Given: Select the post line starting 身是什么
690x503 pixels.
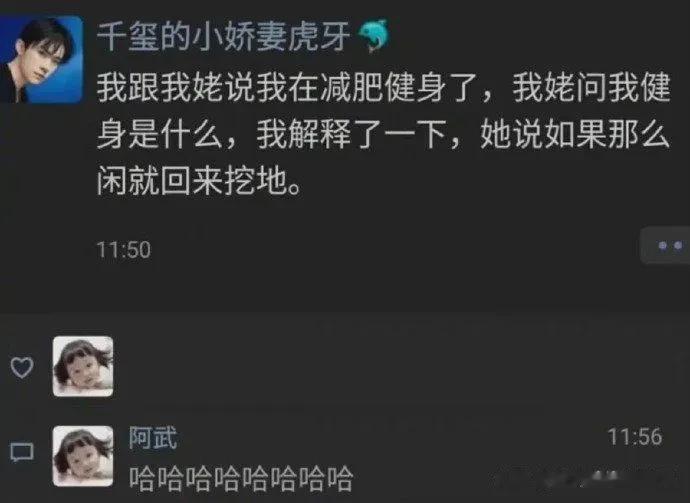Looking at the screenshot, I should 383,134.
